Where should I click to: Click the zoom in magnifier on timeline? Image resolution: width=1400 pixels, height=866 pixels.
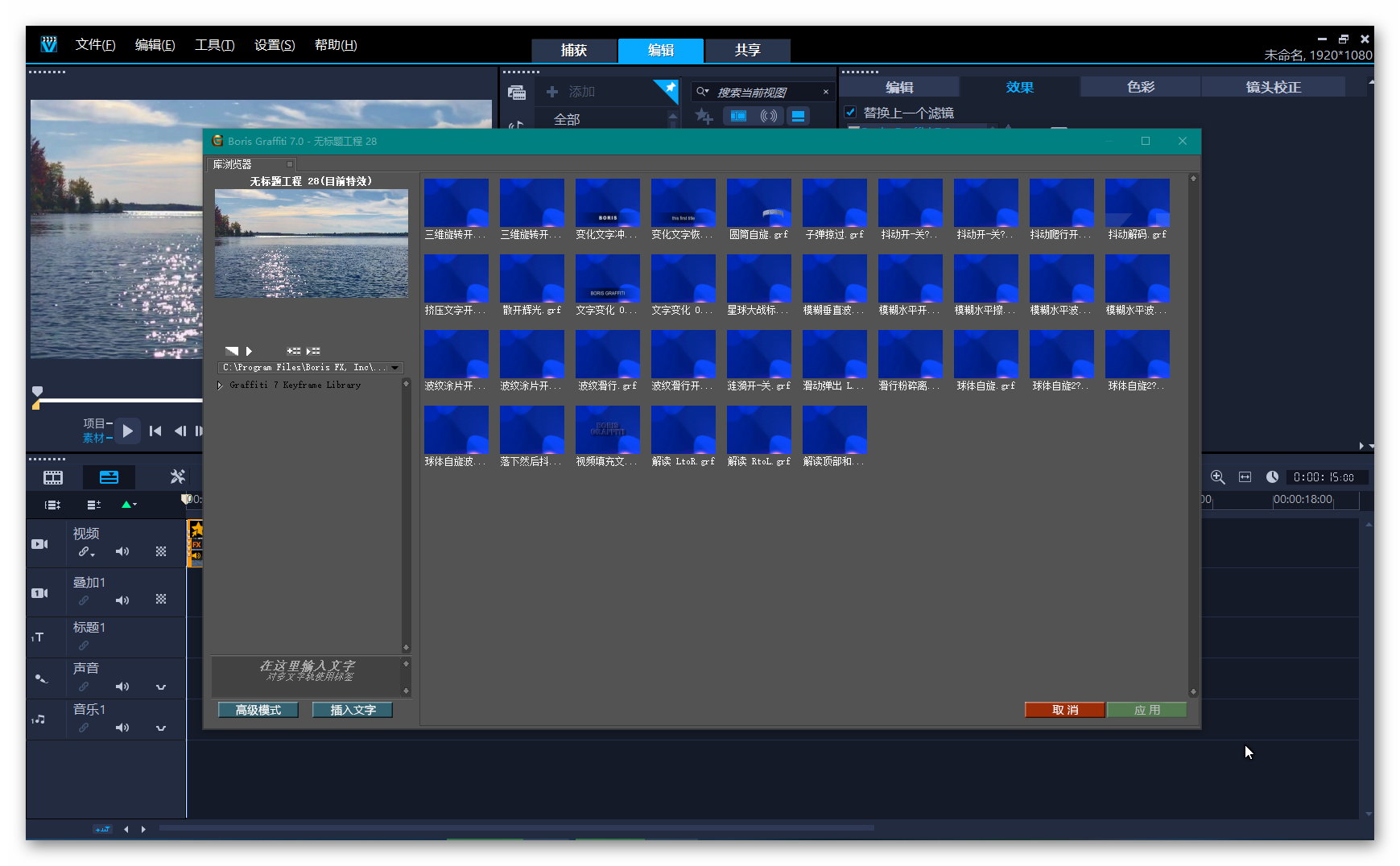[1218, 477]
